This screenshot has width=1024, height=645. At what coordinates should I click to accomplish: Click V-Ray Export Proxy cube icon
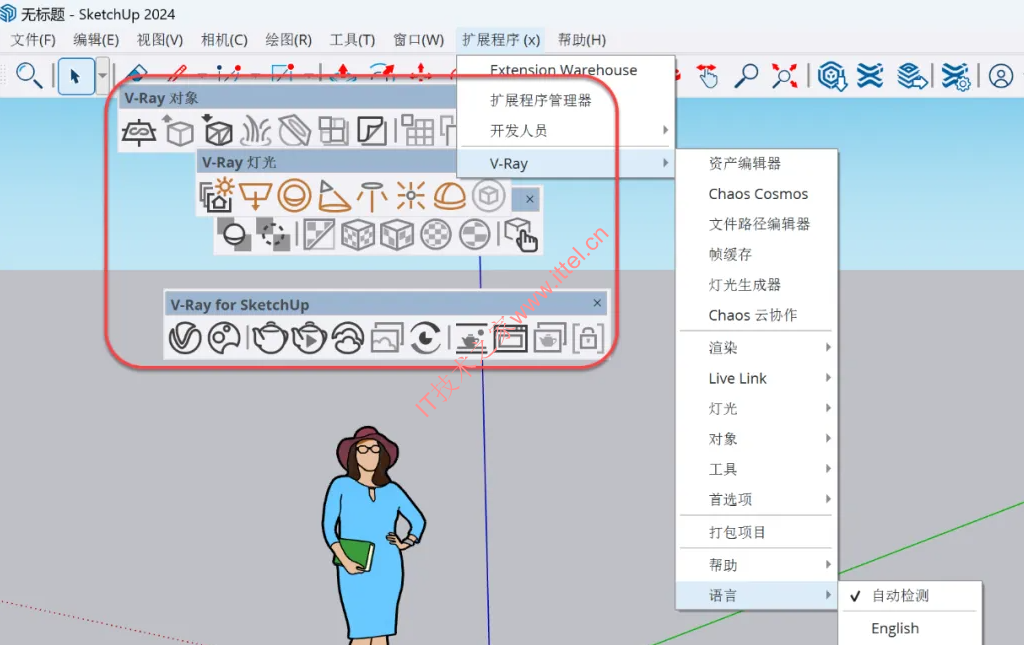click(x=178, y=131)
